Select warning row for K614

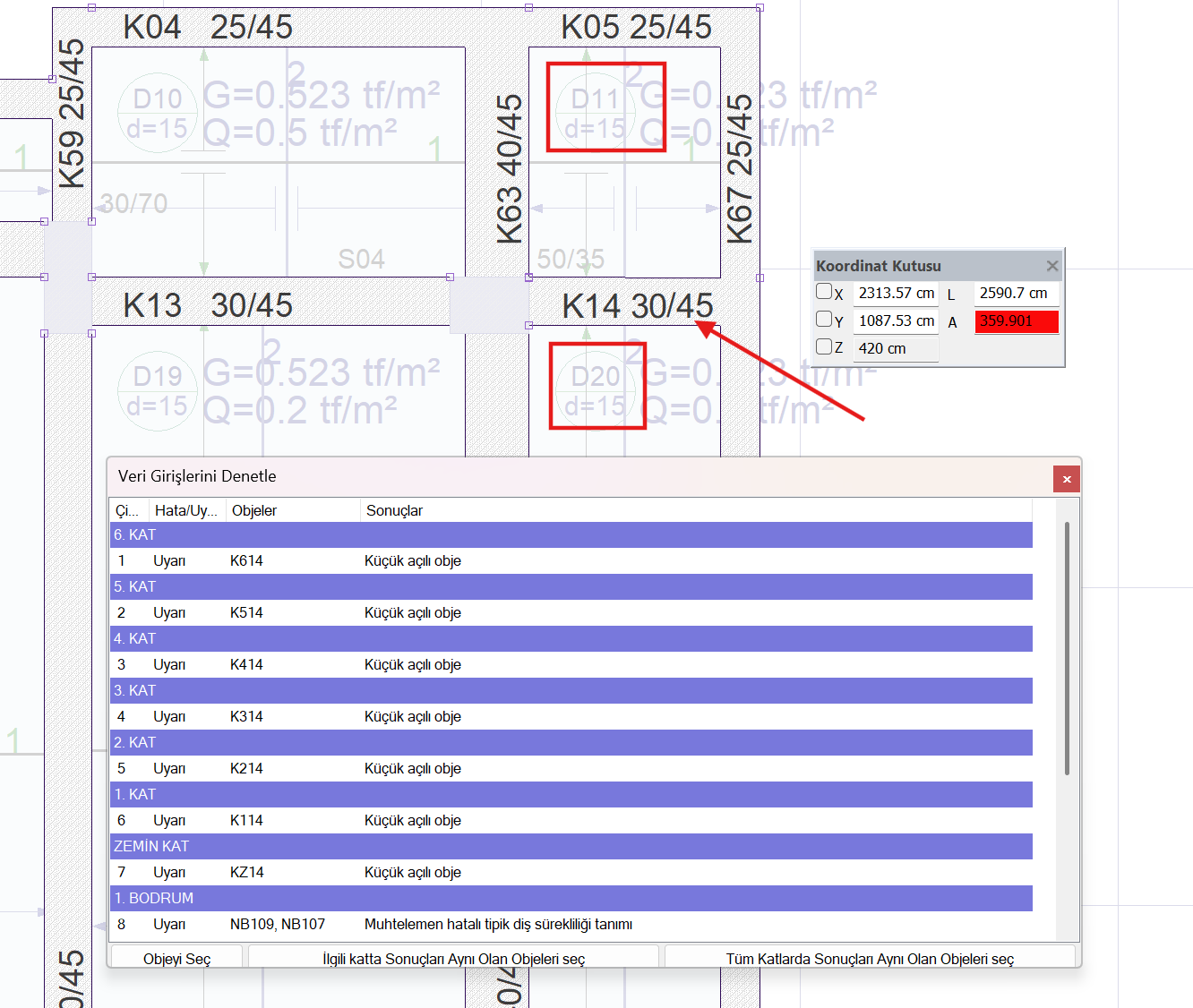tap(571, 560)
